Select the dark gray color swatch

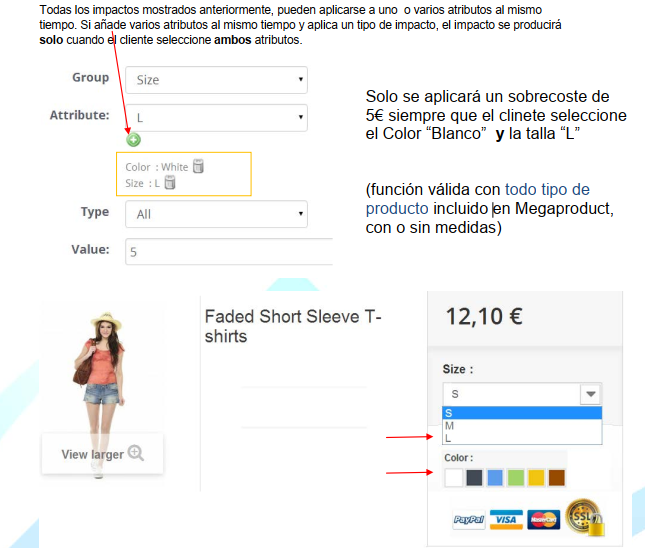point(474,478)
